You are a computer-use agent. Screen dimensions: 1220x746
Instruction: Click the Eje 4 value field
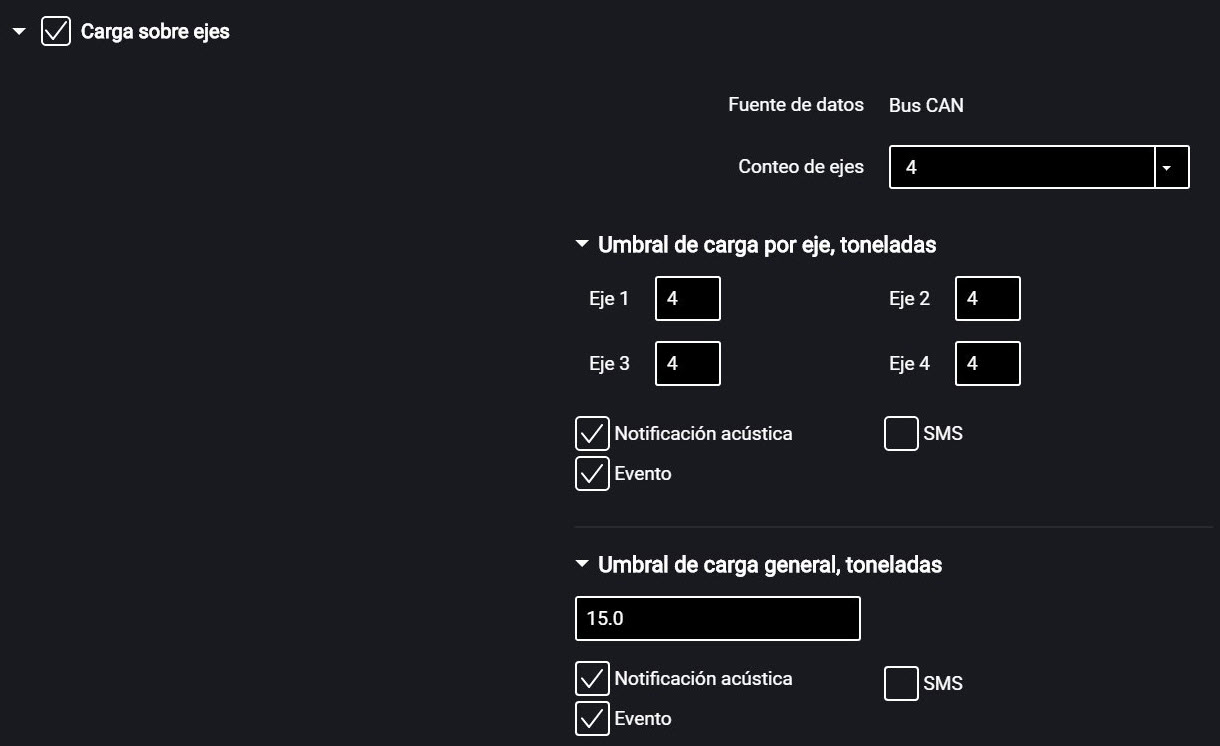987,363
